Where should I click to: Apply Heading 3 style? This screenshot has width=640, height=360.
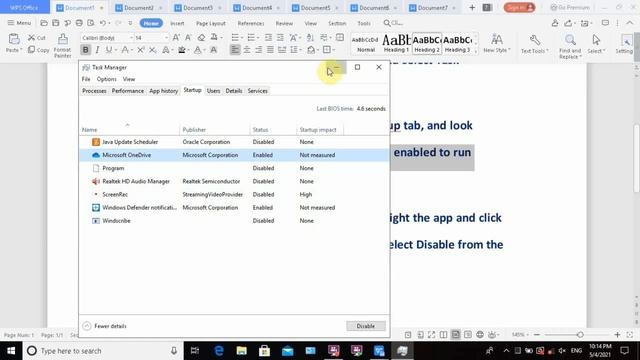[458, 44]
